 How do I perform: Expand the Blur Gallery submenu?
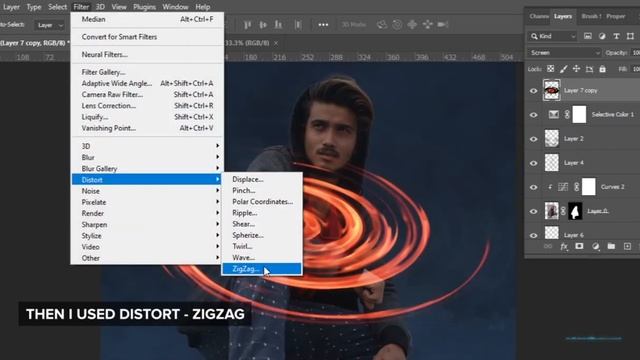(147, 169)
